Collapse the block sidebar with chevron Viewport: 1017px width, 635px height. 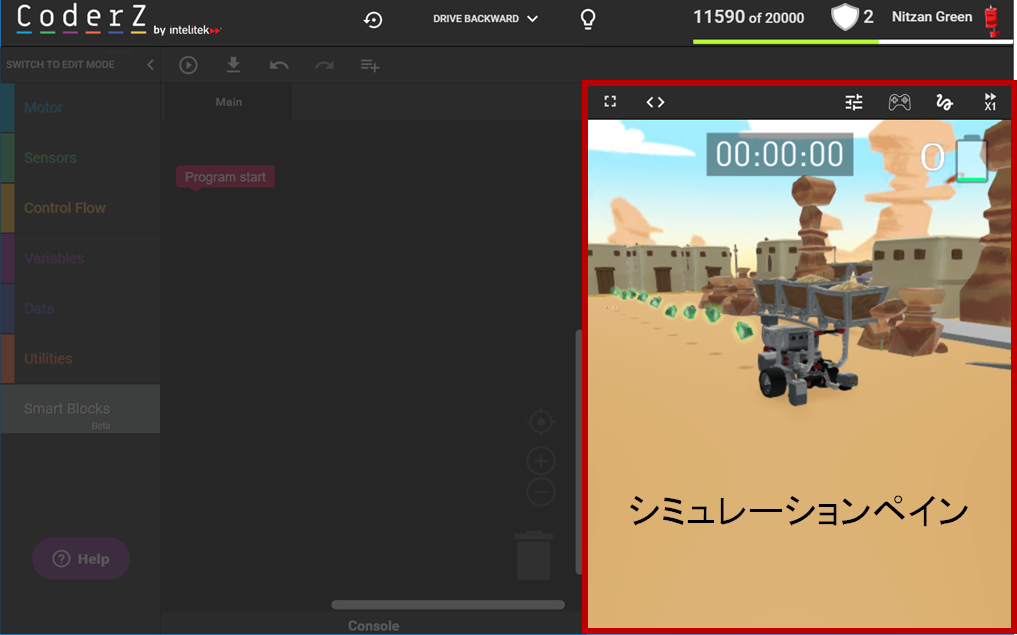151,65
